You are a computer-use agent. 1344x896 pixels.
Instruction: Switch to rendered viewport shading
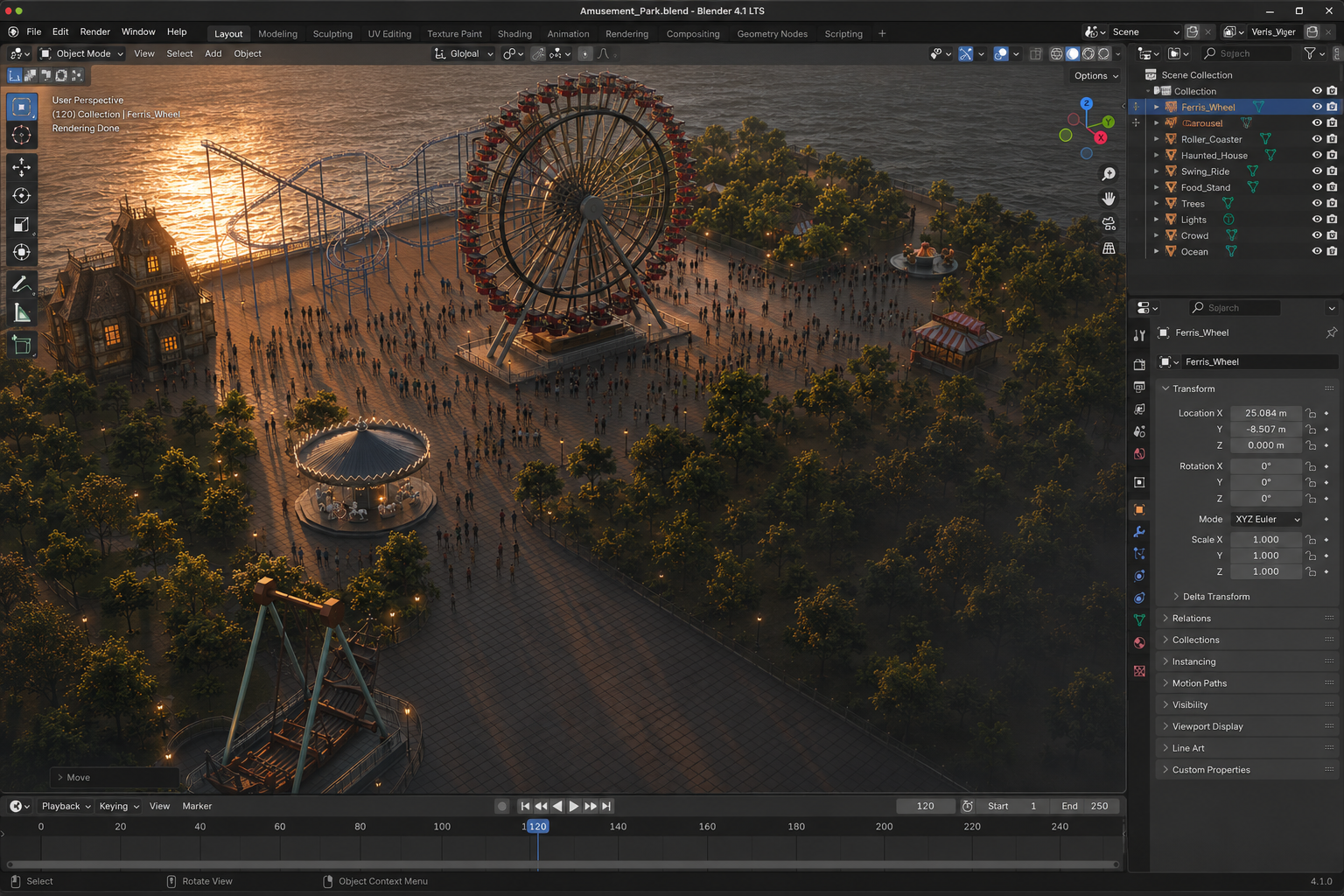click(x=1104, y=53)
